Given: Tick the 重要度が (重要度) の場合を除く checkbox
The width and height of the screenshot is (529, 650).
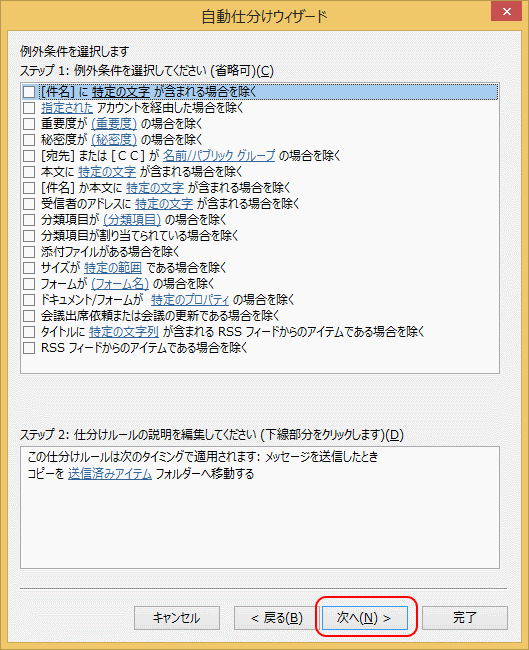Looking at the screenshot, I should coord(29,124).
